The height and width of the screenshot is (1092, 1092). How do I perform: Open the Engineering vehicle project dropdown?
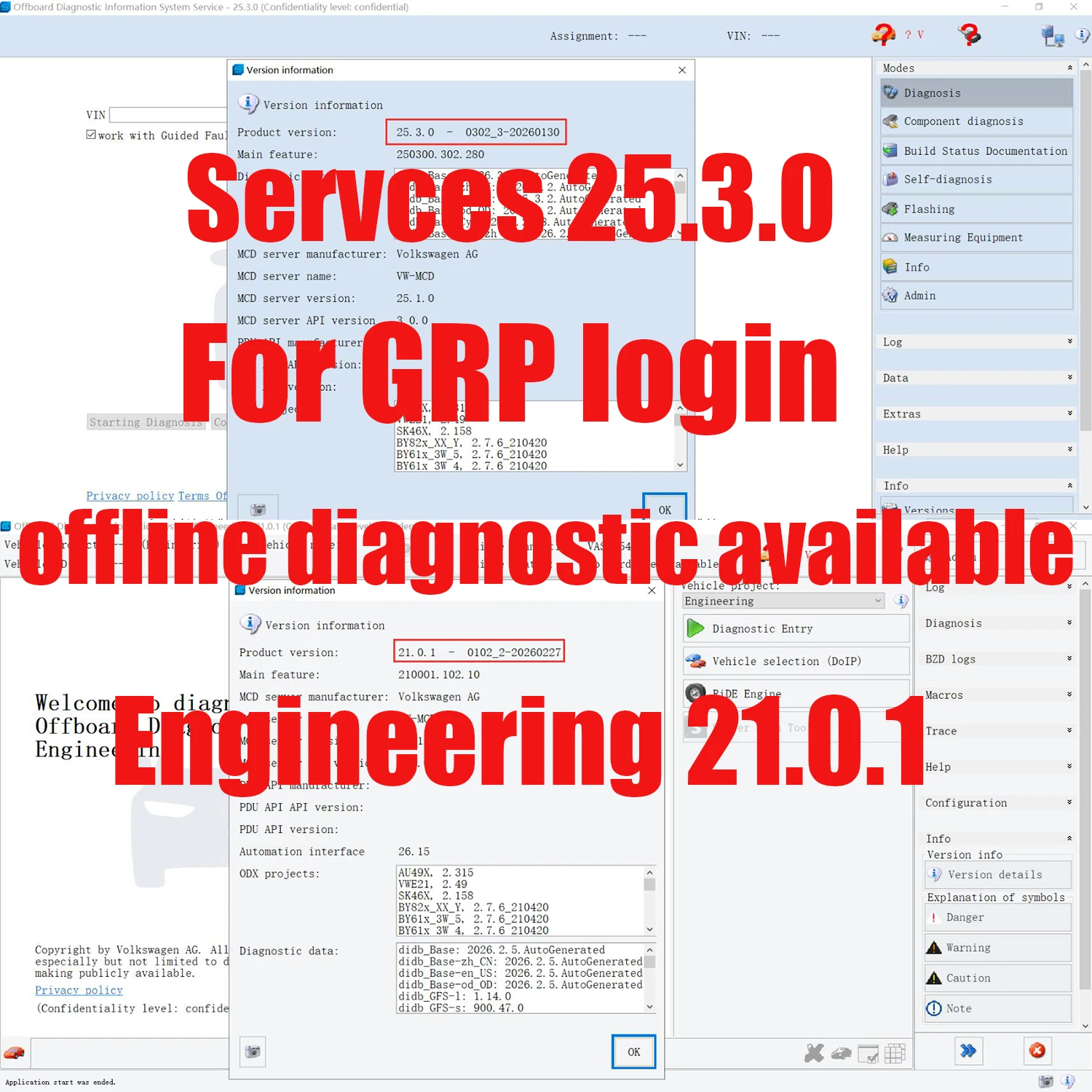tap(877, 601)
